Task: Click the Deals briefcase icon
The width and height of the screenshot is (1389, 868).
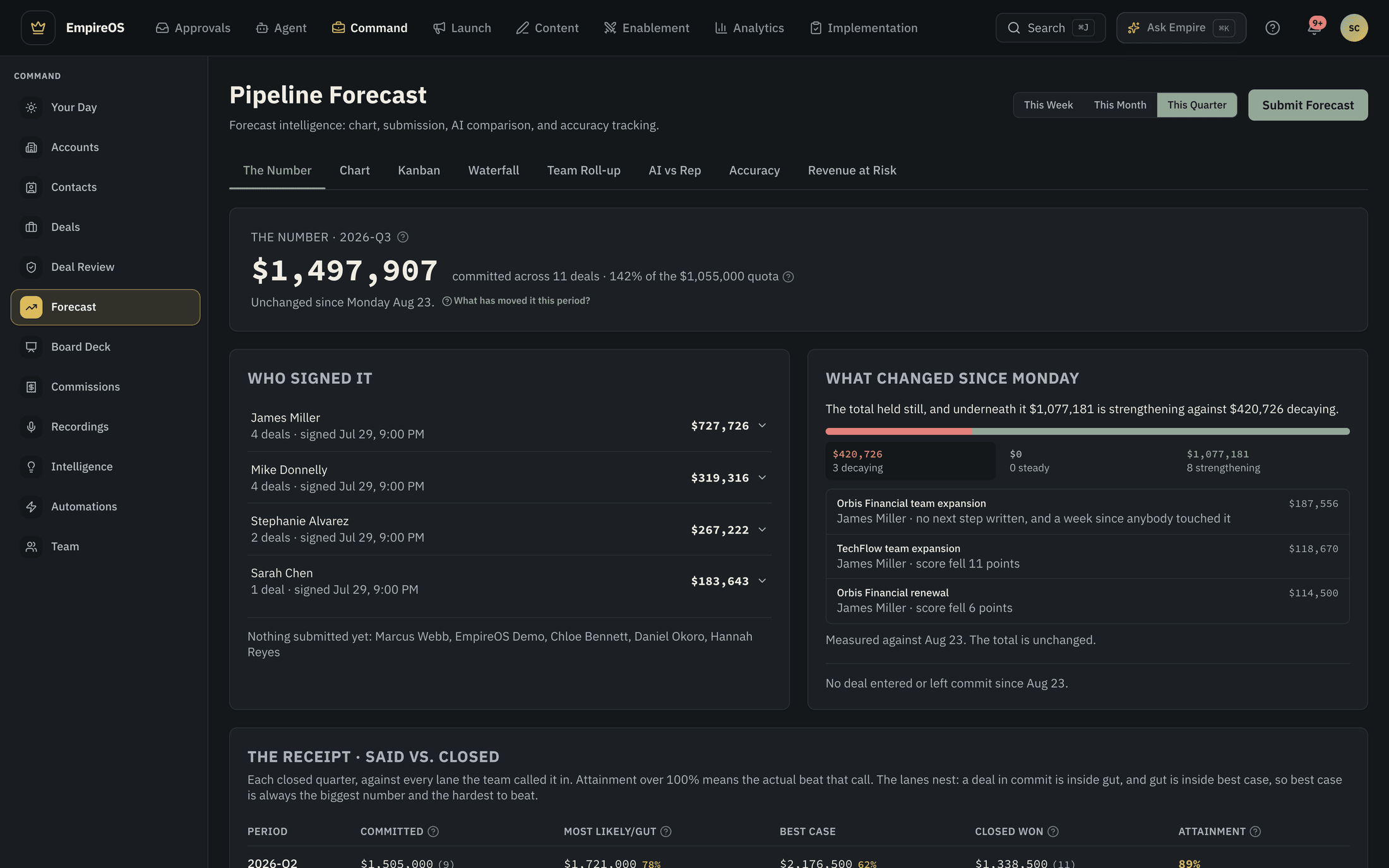Action: pos(31,227)
